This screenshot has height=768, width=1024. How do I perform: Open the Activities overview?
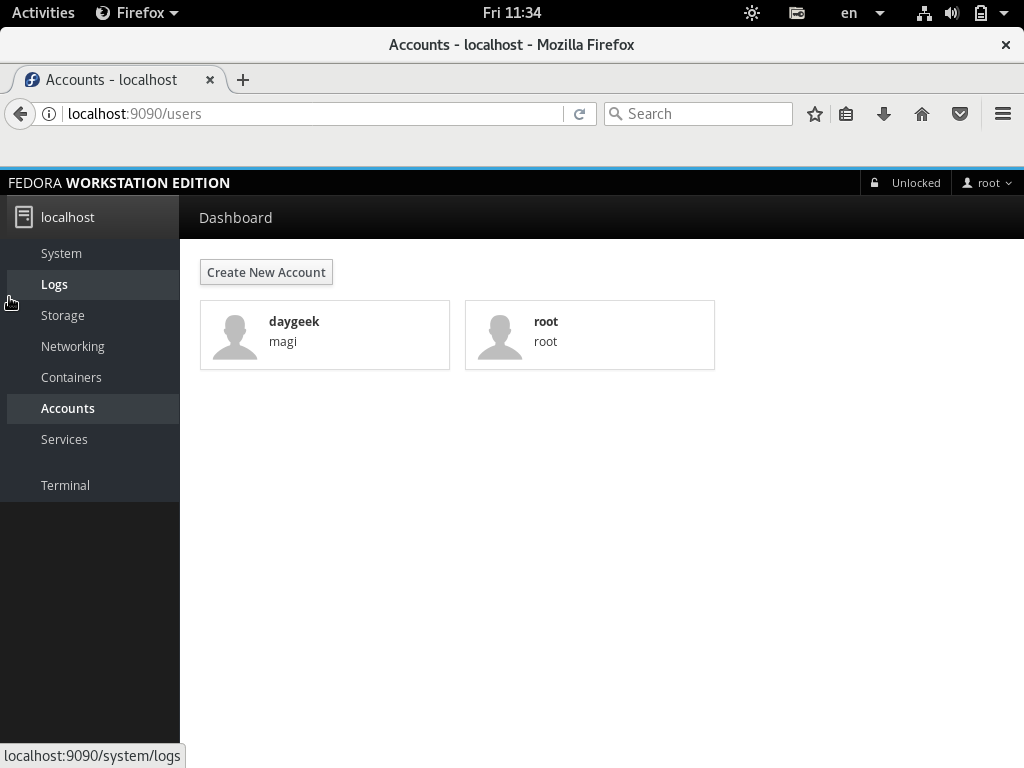pyautogui.click(x=43, y=13)
